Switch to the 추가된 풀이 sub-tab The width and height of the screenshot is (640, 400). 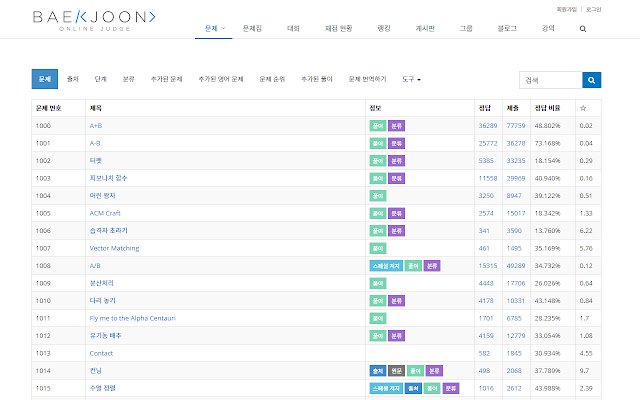pyautogui.click(x=317, y=79)
